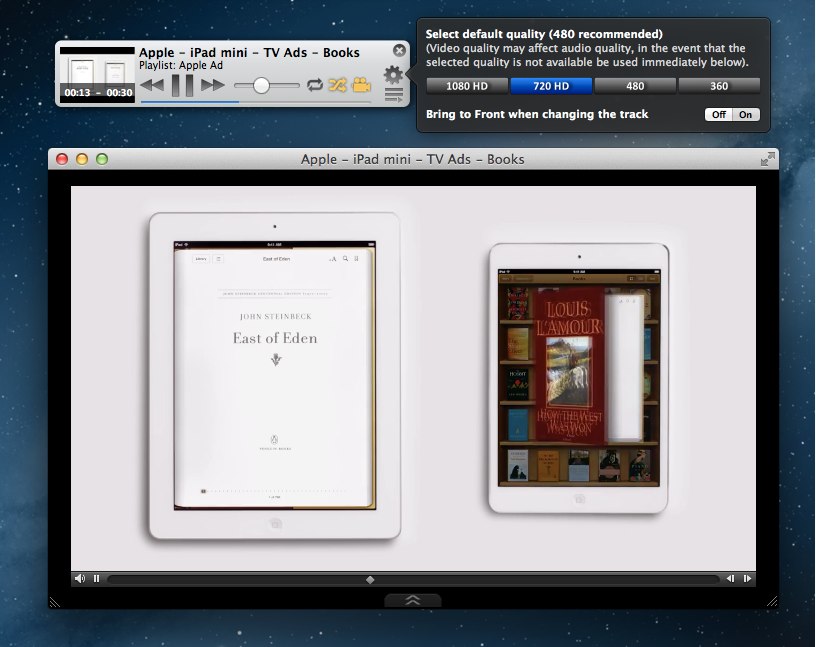816x647 pixels.
Task: Click the video seek bar track
Action: point(414,579)
